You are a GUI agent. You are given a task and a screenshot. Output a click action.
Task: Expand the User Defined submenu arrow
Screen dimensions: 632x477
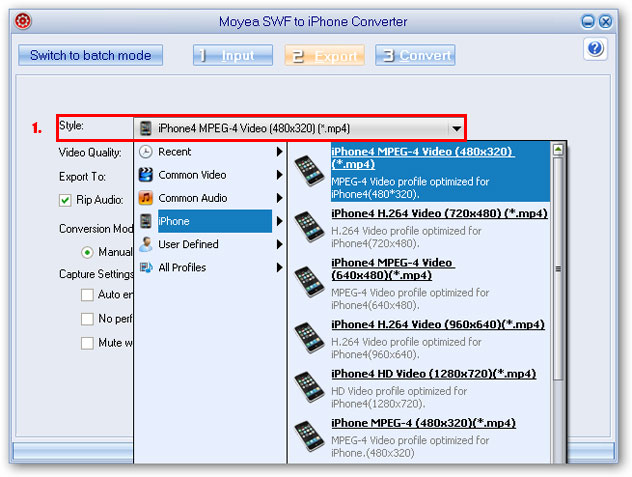279,244
